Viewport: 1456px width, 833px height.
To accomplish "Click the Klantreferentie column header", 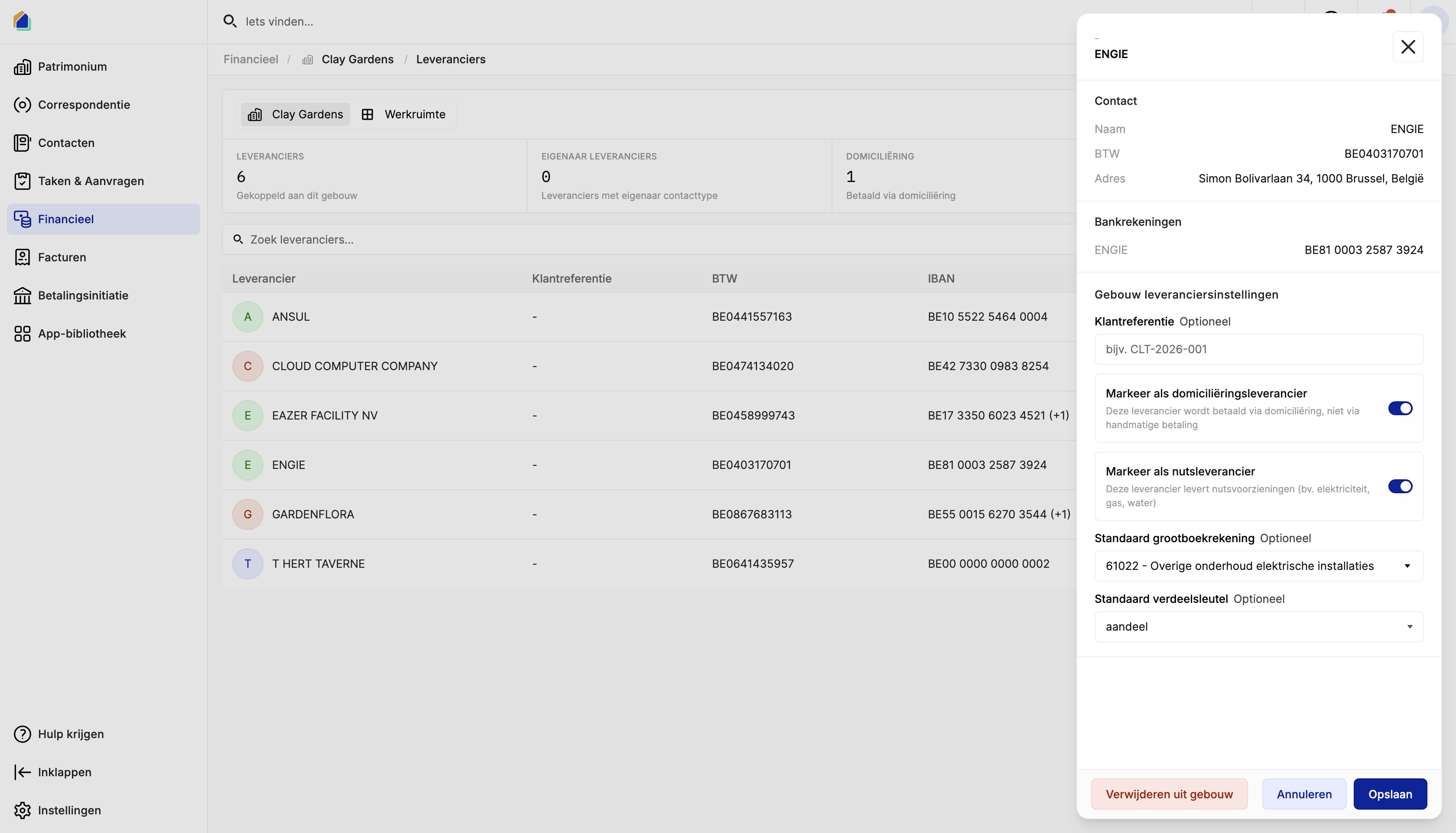I will pyautogui.click(x=571, y=279).
